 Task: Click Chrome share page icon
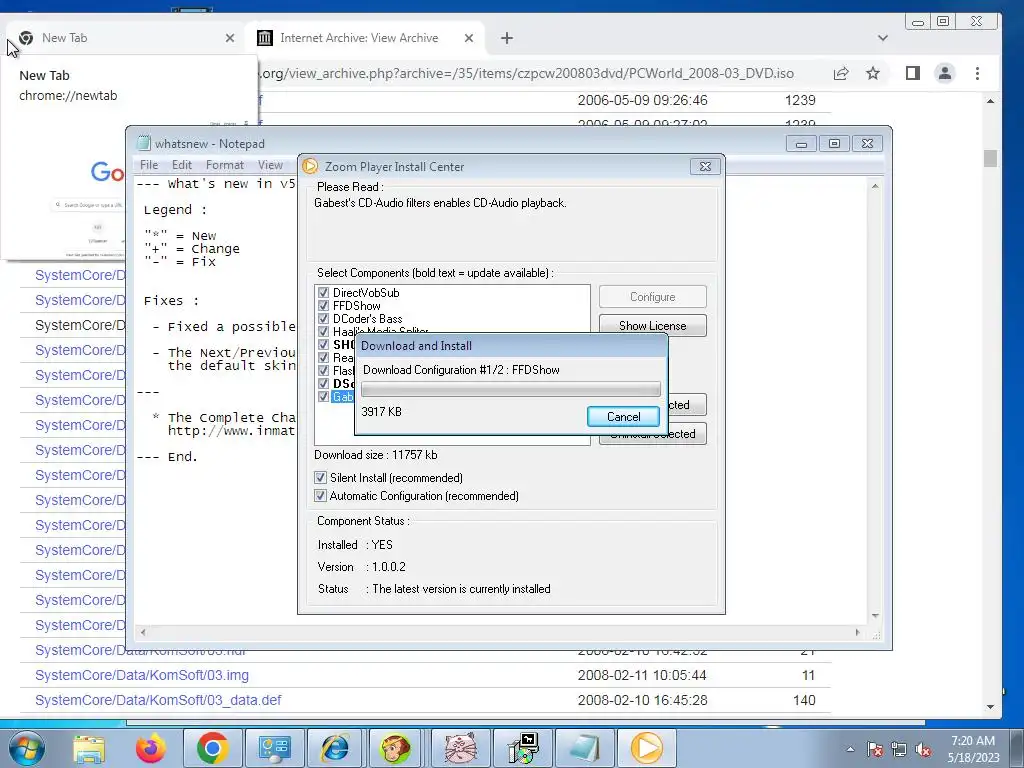[x=841, y=73]
